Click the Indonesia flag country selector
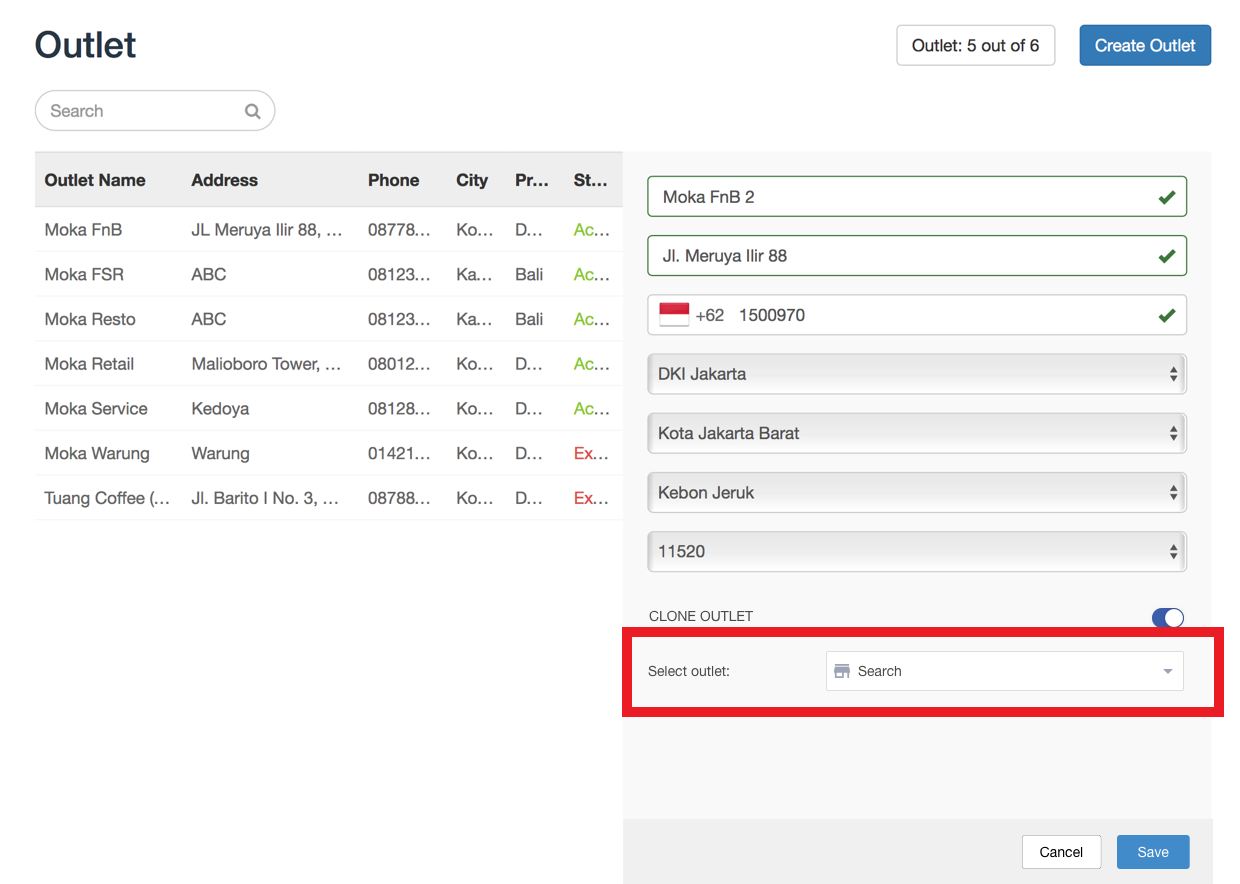 point(674,315)
